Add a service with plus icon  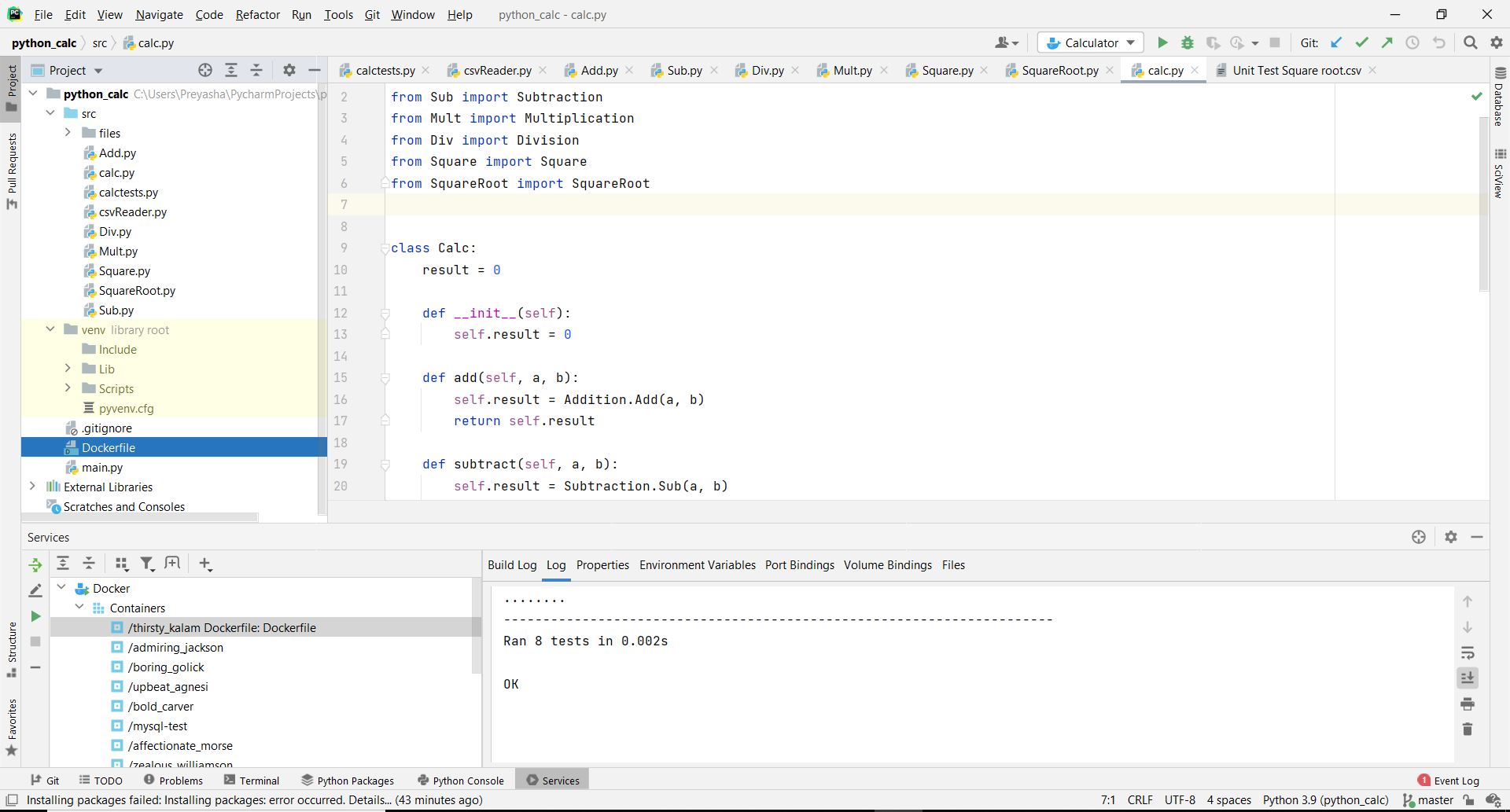pyautogui.click(x=205, y=563)
